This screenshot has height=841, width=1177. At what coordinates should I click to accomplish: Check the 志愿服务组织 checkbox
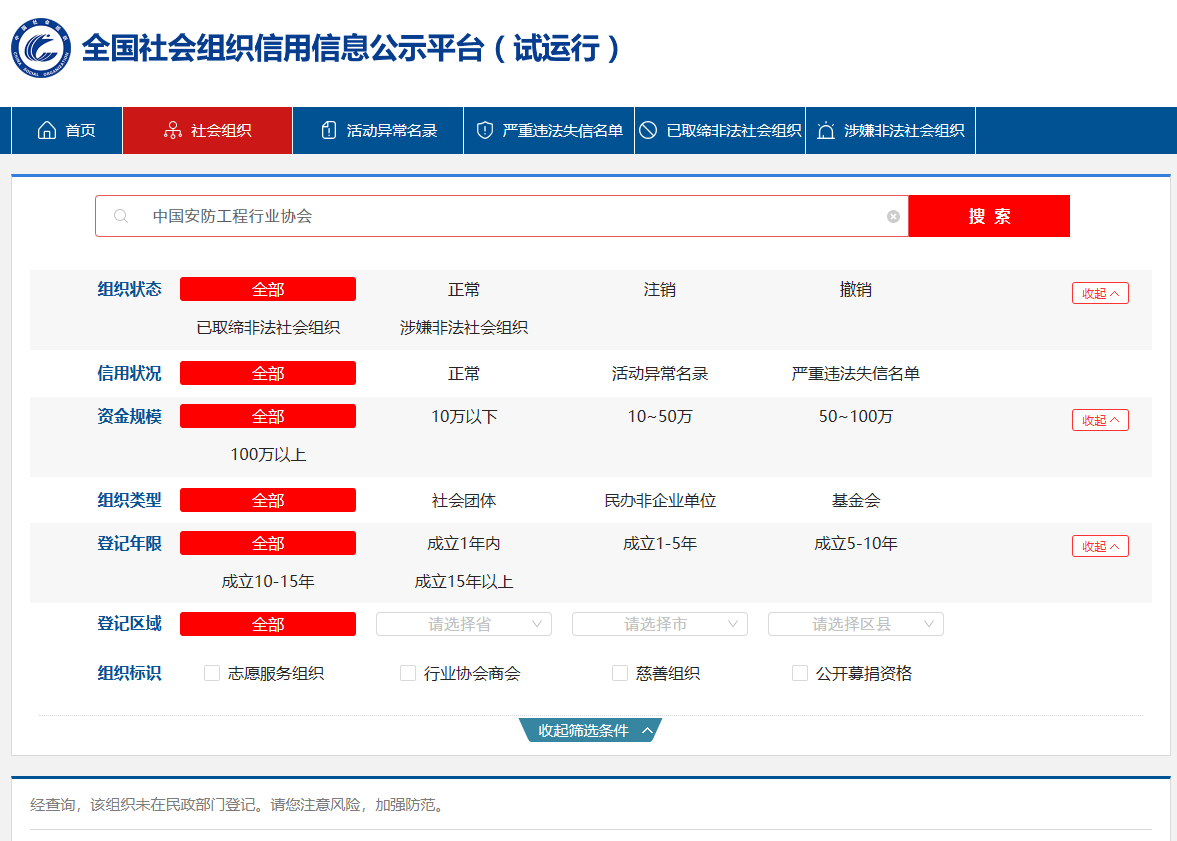pos(212,674)
